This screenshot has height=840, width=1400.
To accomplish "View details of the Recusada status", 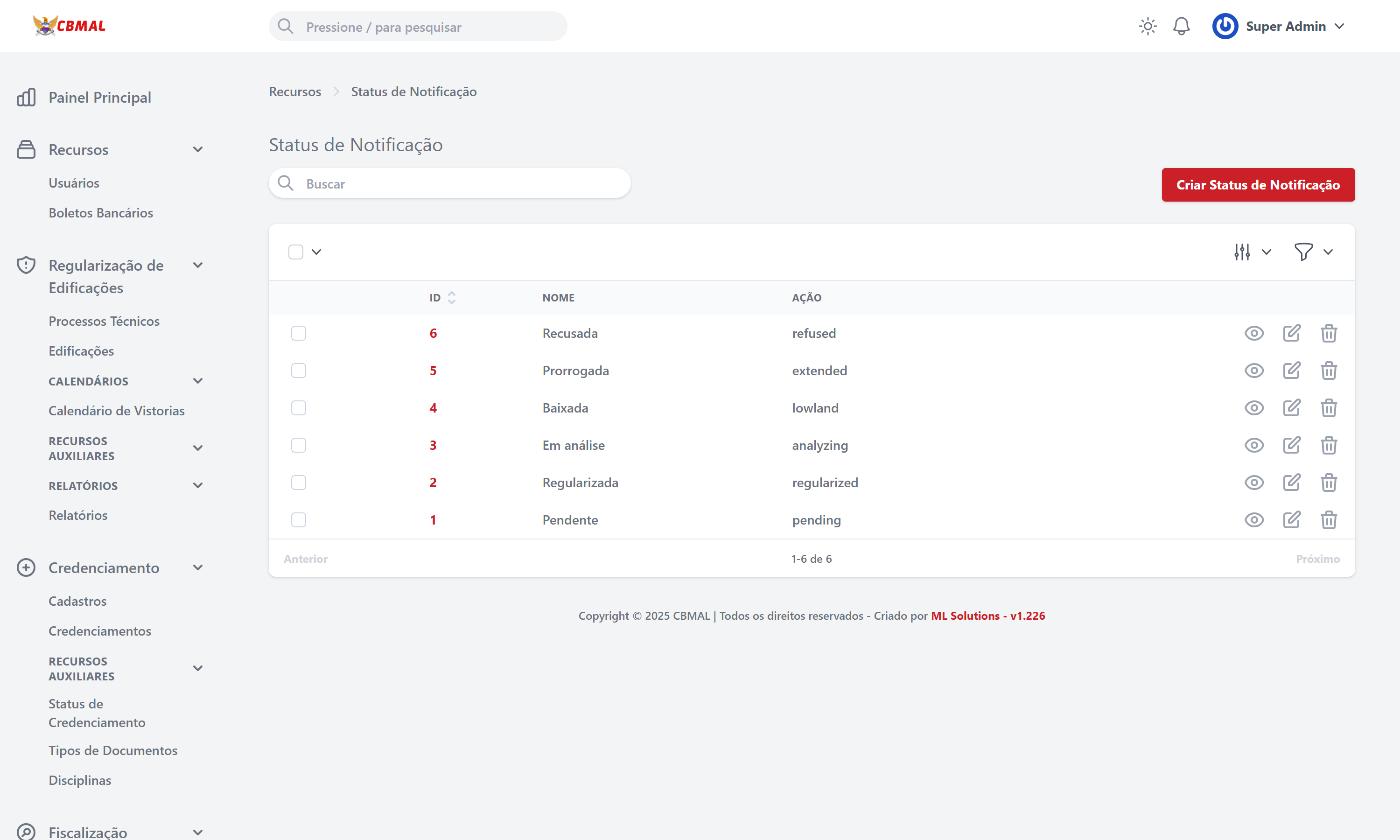I will click(x=1254, y=333).
